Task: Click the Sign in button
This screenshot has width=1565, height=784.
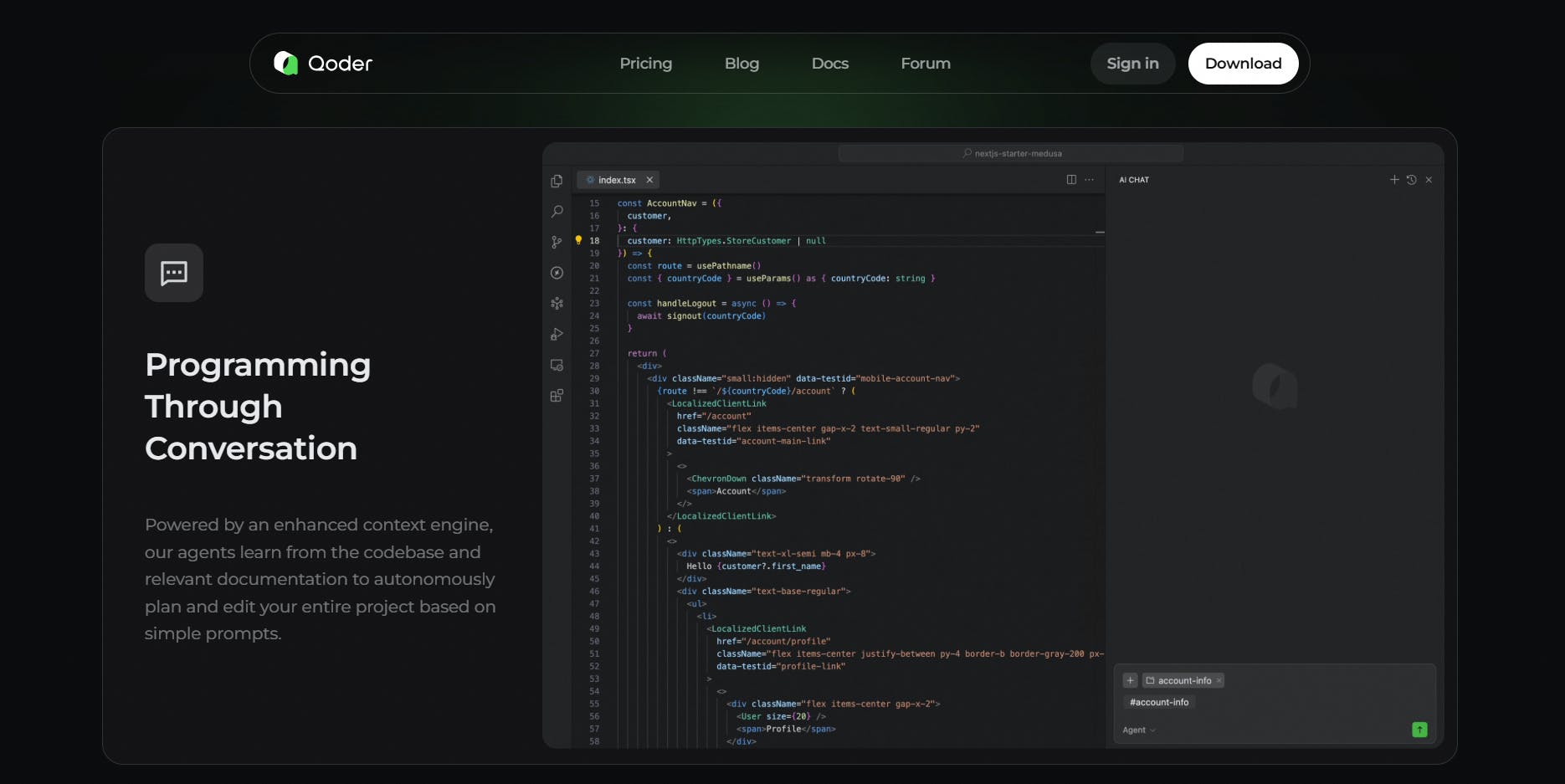Action: [x=1132, y=64]
